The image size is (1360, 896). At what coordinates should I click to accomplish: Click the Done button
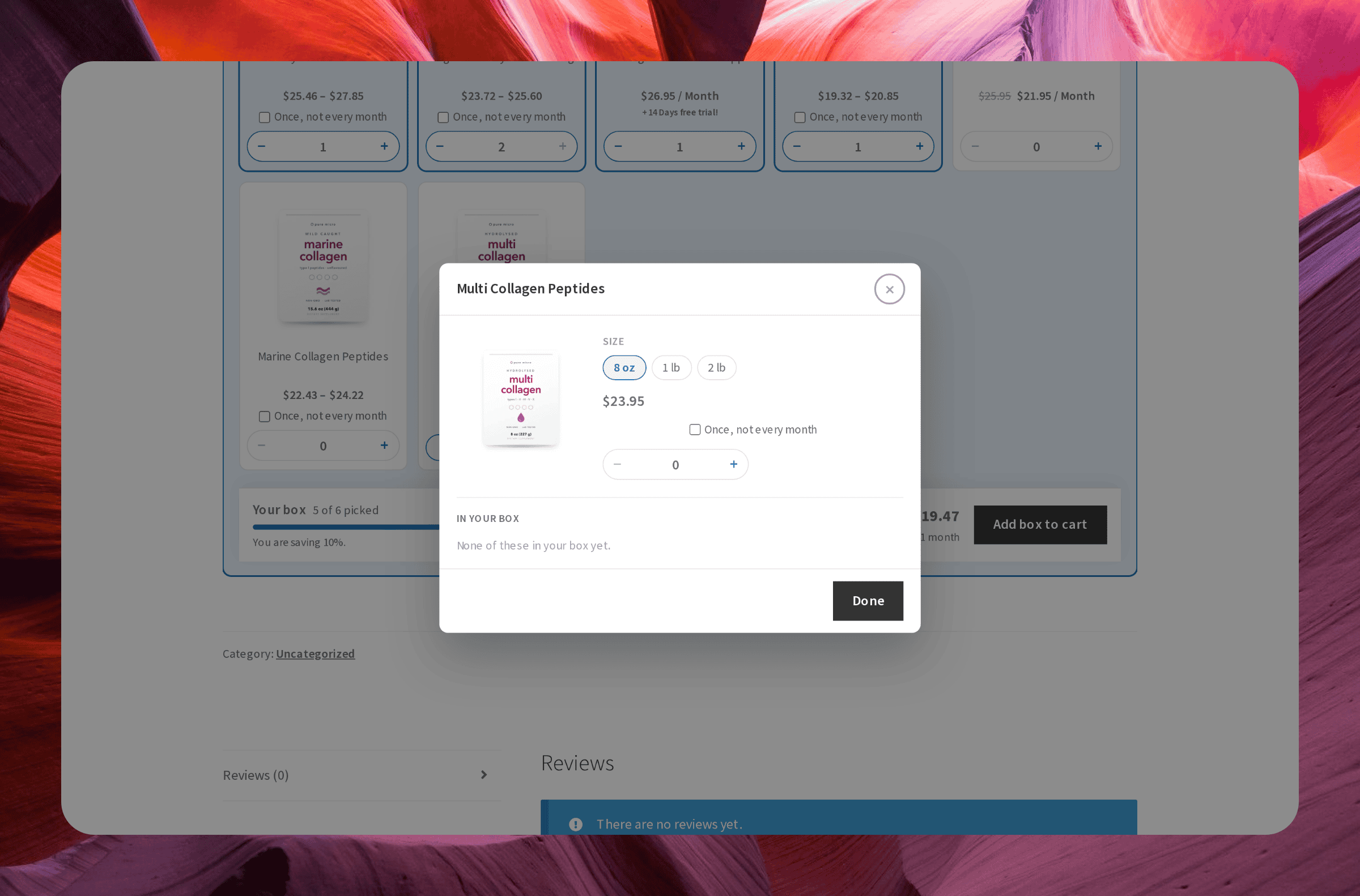click(868, 601)
